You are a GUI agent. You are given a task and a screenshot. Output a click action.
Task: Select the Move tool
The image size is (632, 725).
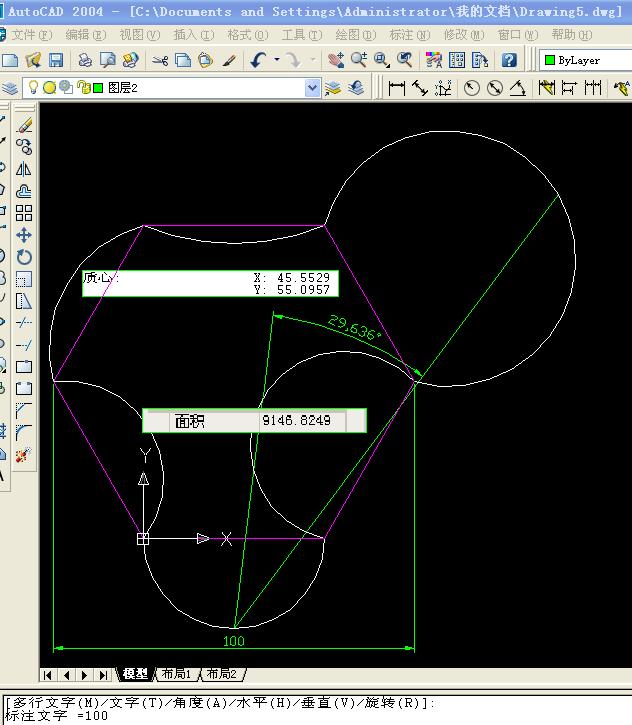pos(24,235)
